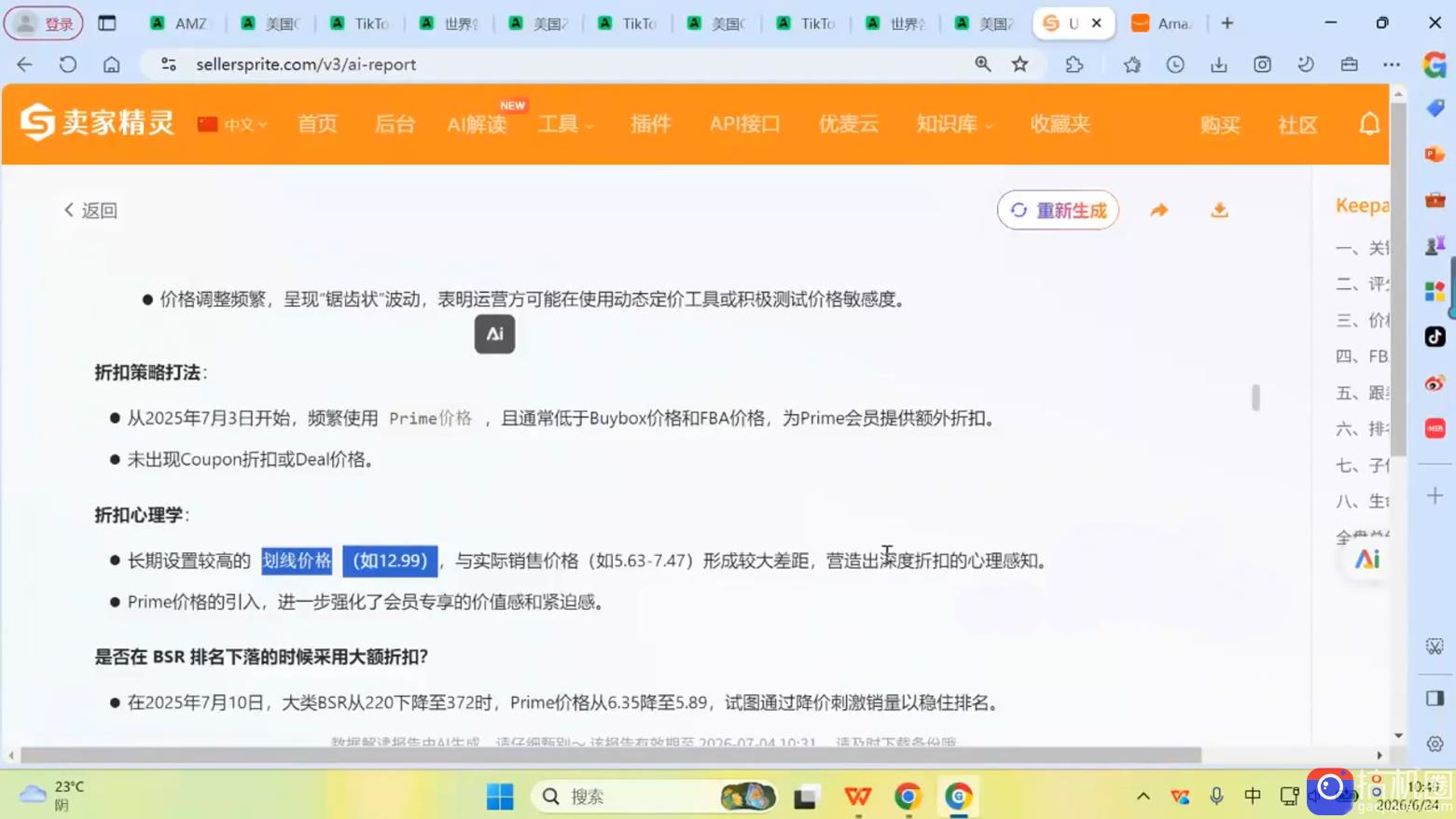Screen dimensions: 1456x819
Task: Open the 收藏夹 navigation item
Action: pyautogui.click(x=1060, y=124)
